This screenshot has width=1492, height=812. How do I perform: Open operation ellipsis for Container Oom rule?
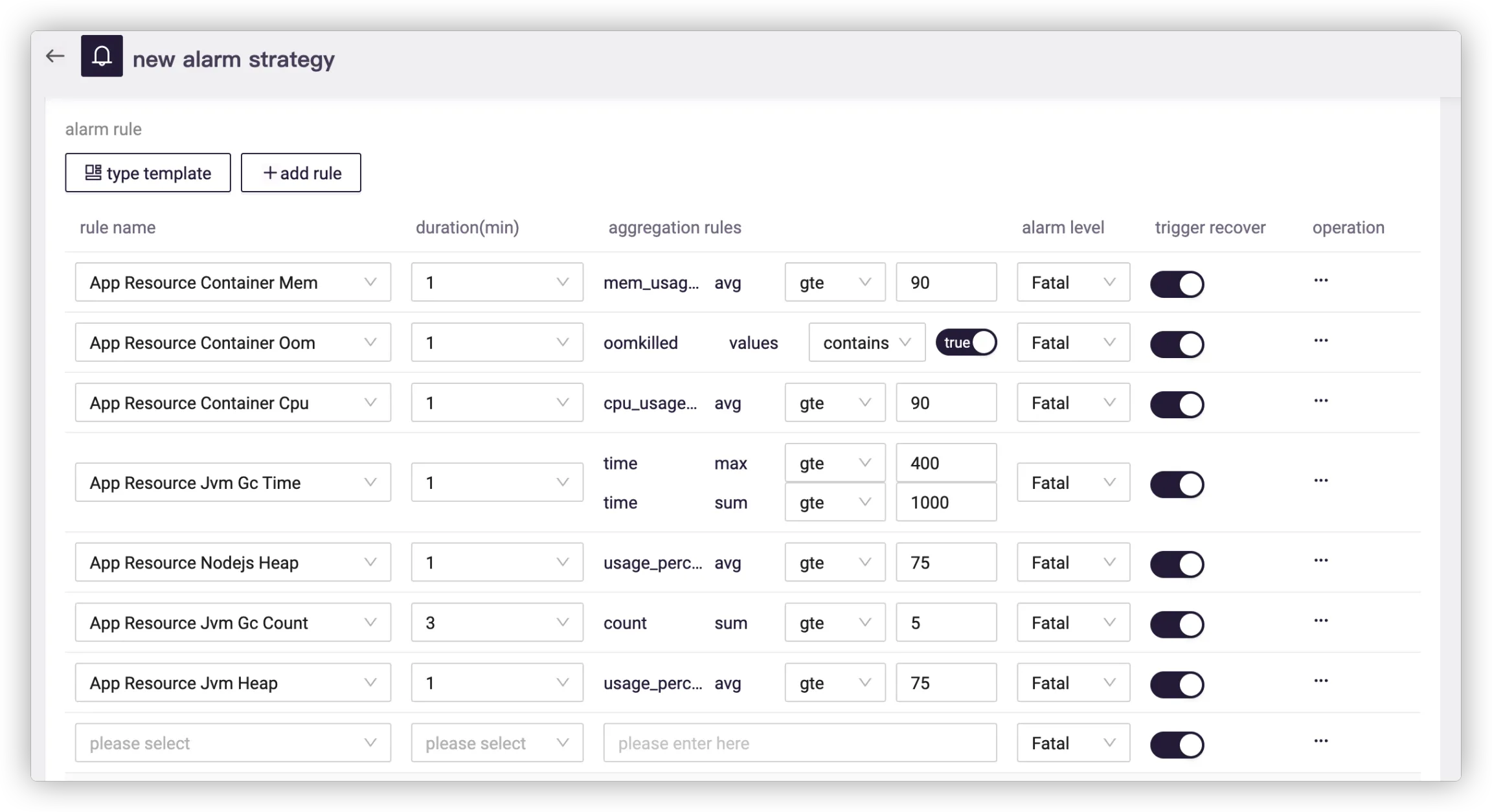(1320, 341)
